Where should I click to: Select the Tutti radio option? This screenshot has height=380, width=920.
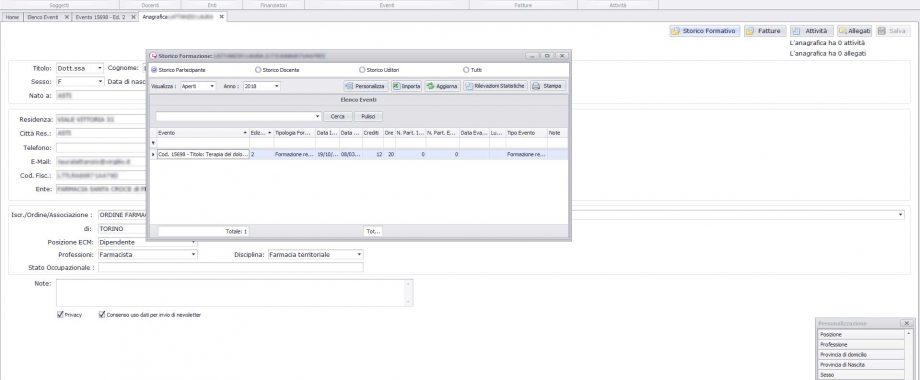pos(472,70)
